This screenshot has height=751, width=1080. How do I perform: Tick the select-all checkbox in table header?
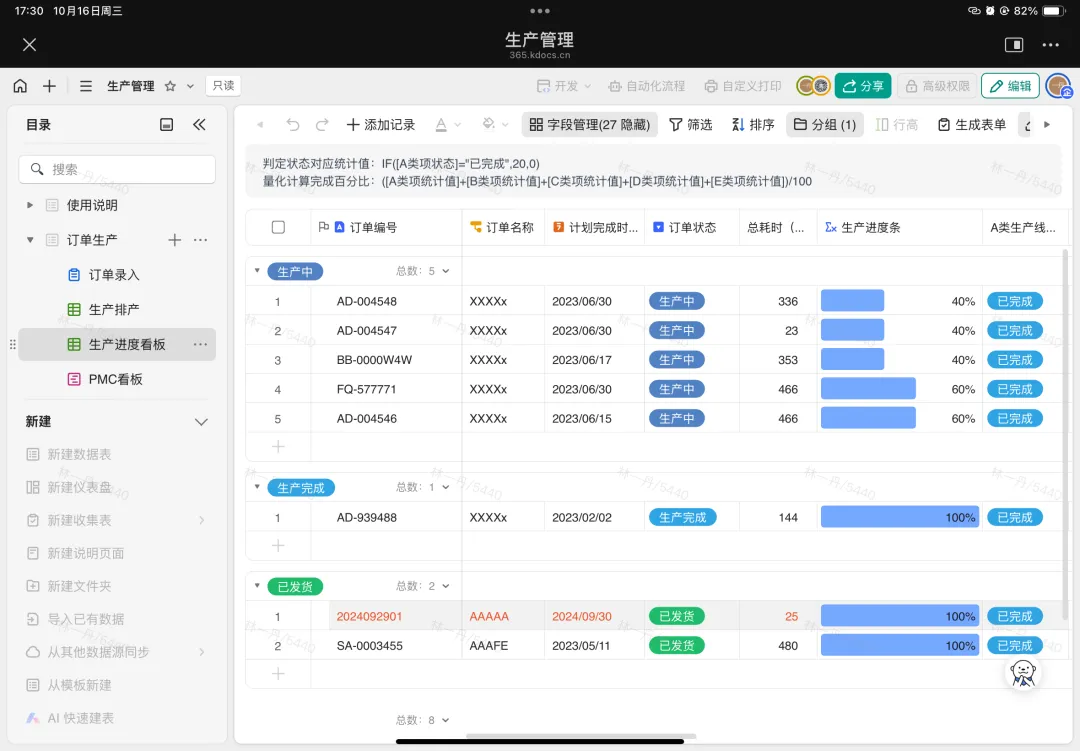278,227
